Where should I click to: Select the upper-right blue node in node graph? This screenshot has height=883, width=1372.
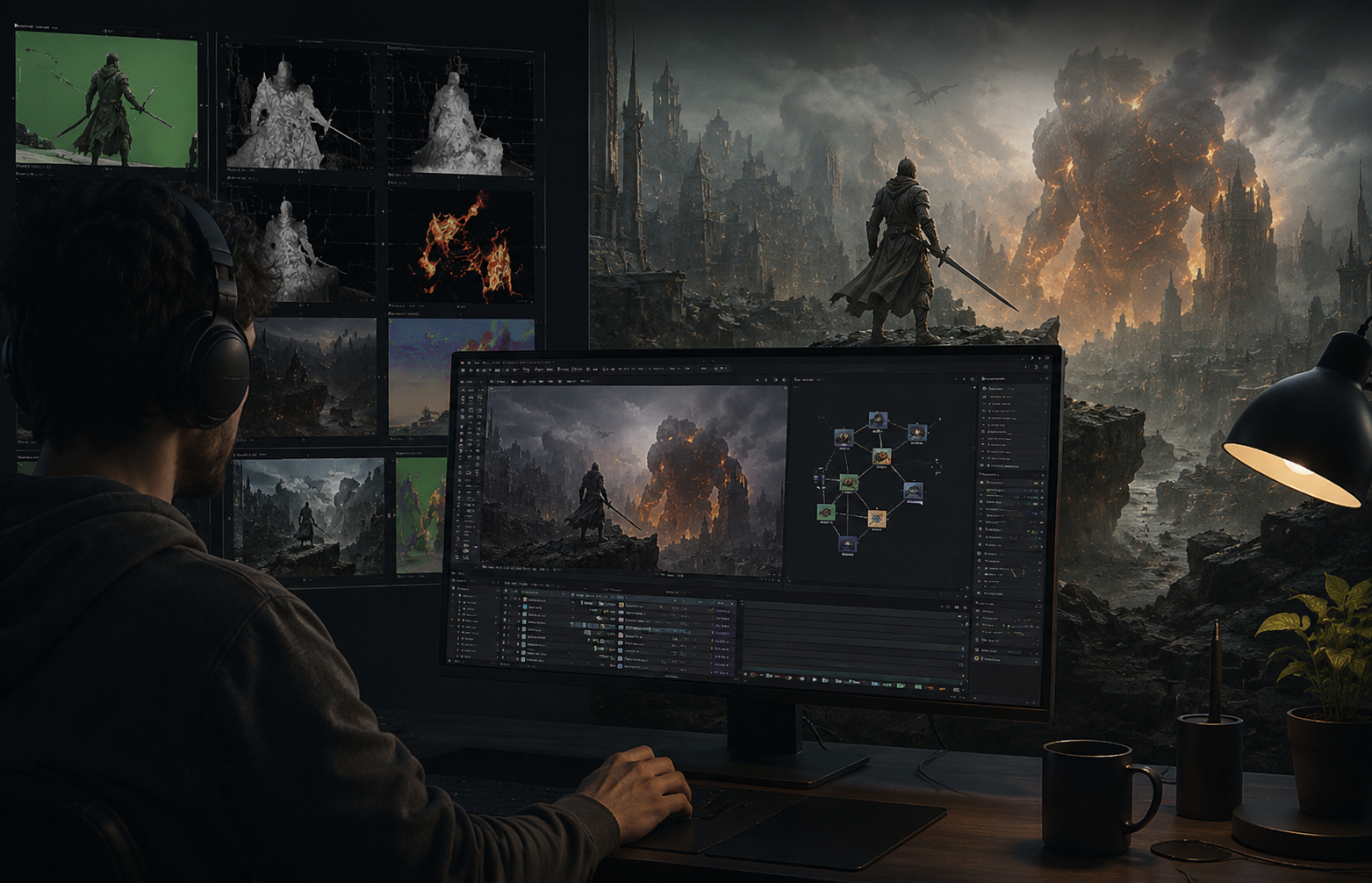click(917, 433)
